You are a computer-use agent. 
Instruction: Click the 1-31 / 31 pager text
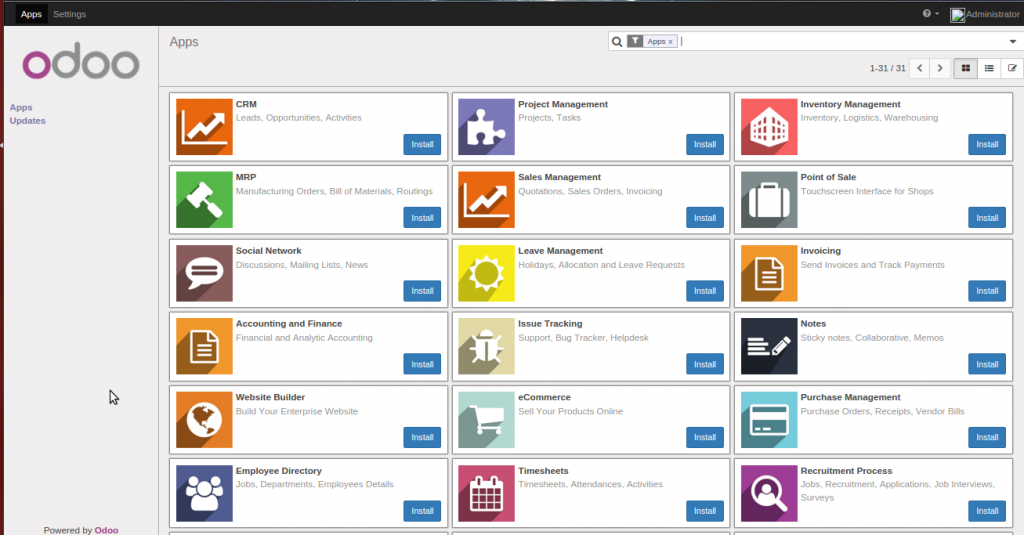(x=888, y=68)
